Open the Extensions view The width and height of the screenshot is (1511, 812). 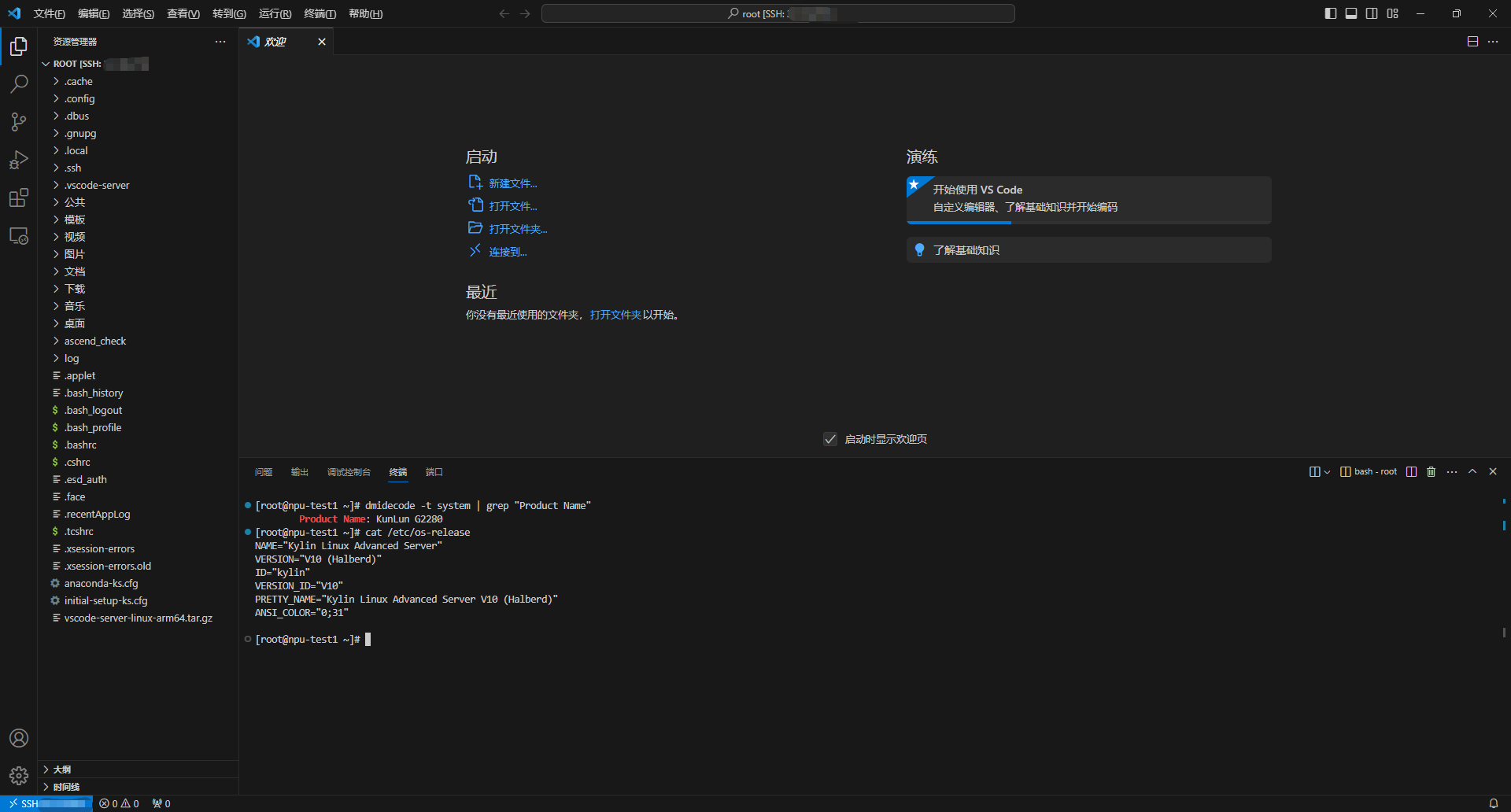(x=19, y=197)
